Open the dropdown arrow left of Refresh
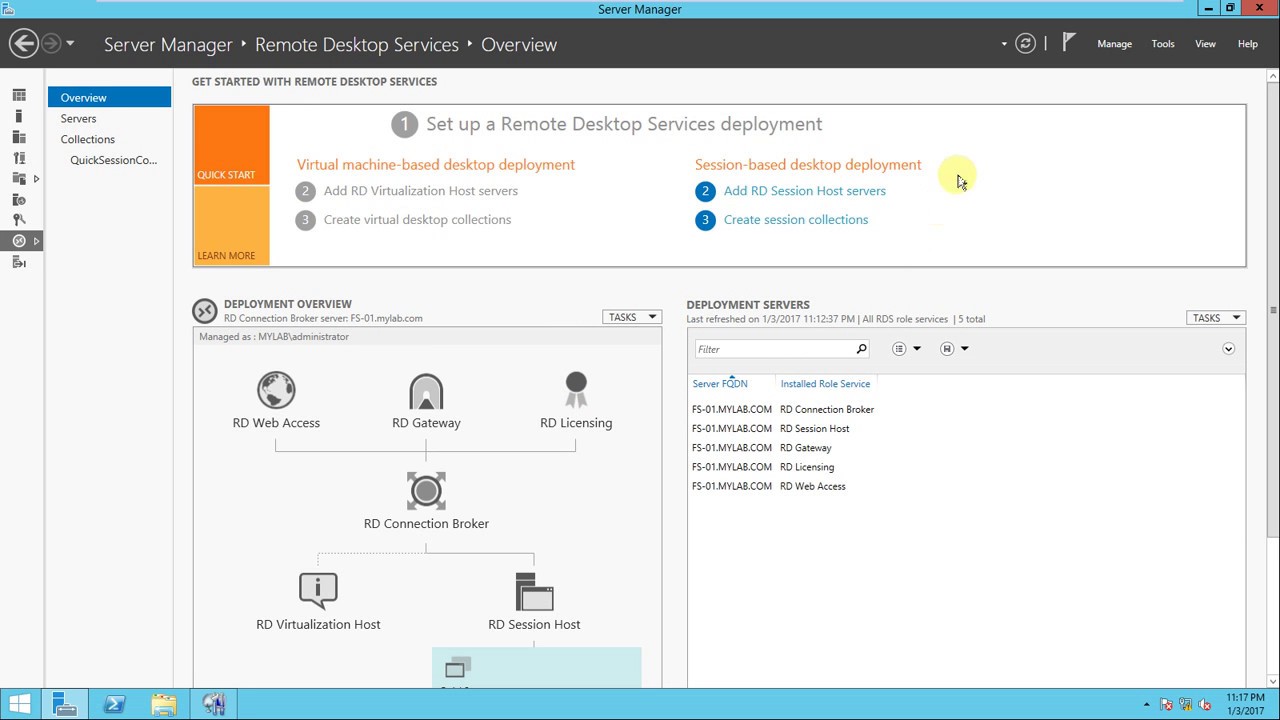 tap(1004, 44)
